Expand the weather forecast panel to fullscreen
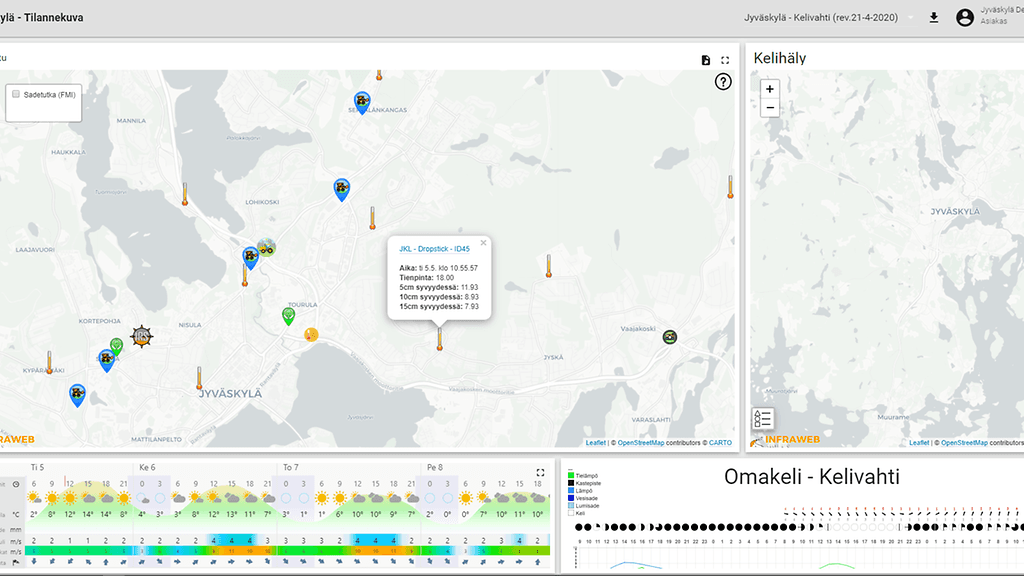 (541, 472)
